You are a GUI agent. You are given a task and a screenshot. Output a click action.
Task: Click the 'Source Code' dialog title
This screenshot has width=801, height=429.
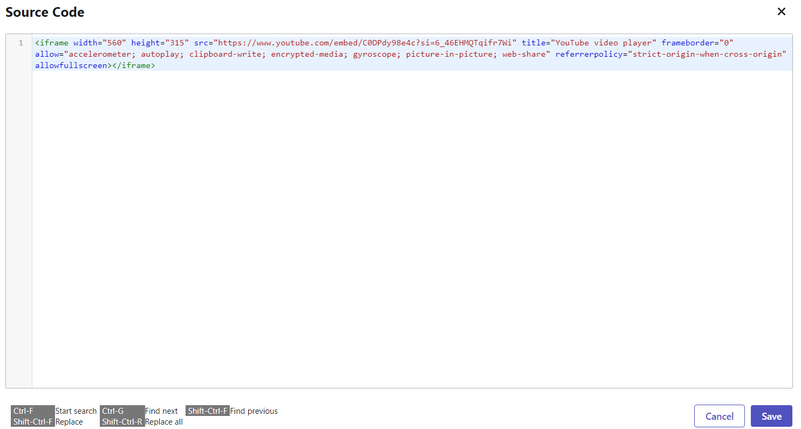click(x=45, y=12)
